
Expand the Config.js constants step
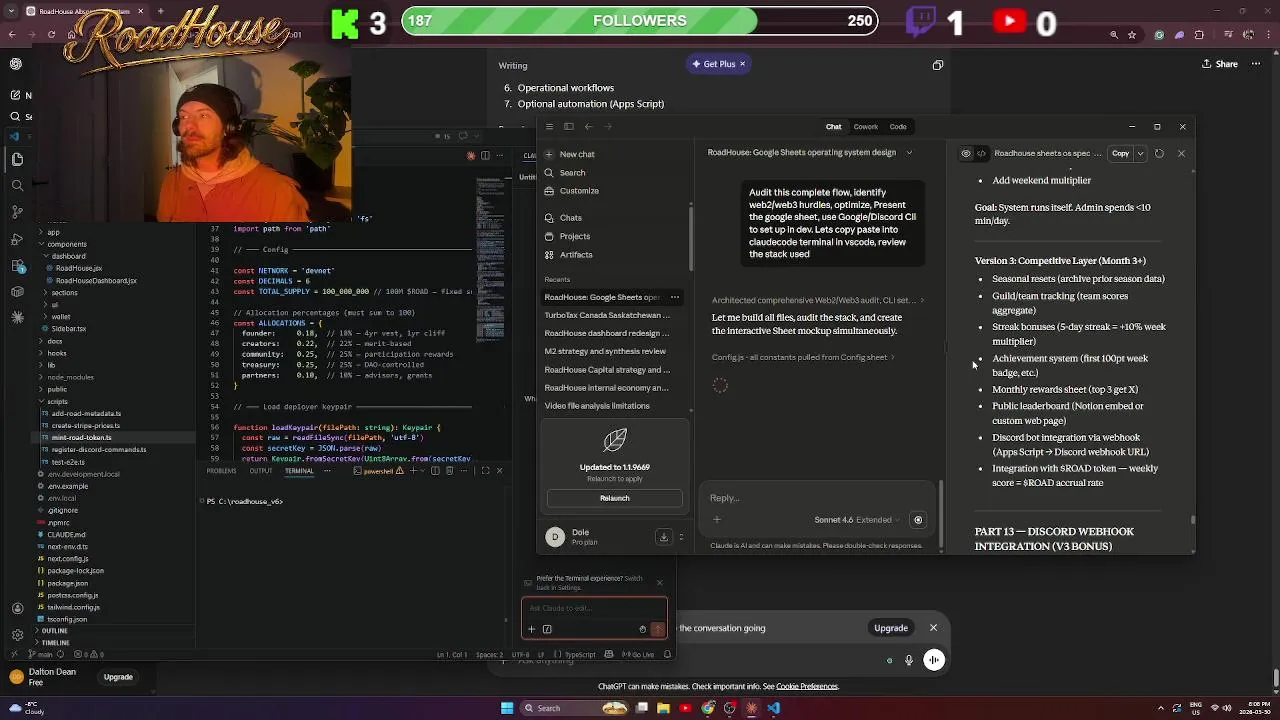(803, 357)
